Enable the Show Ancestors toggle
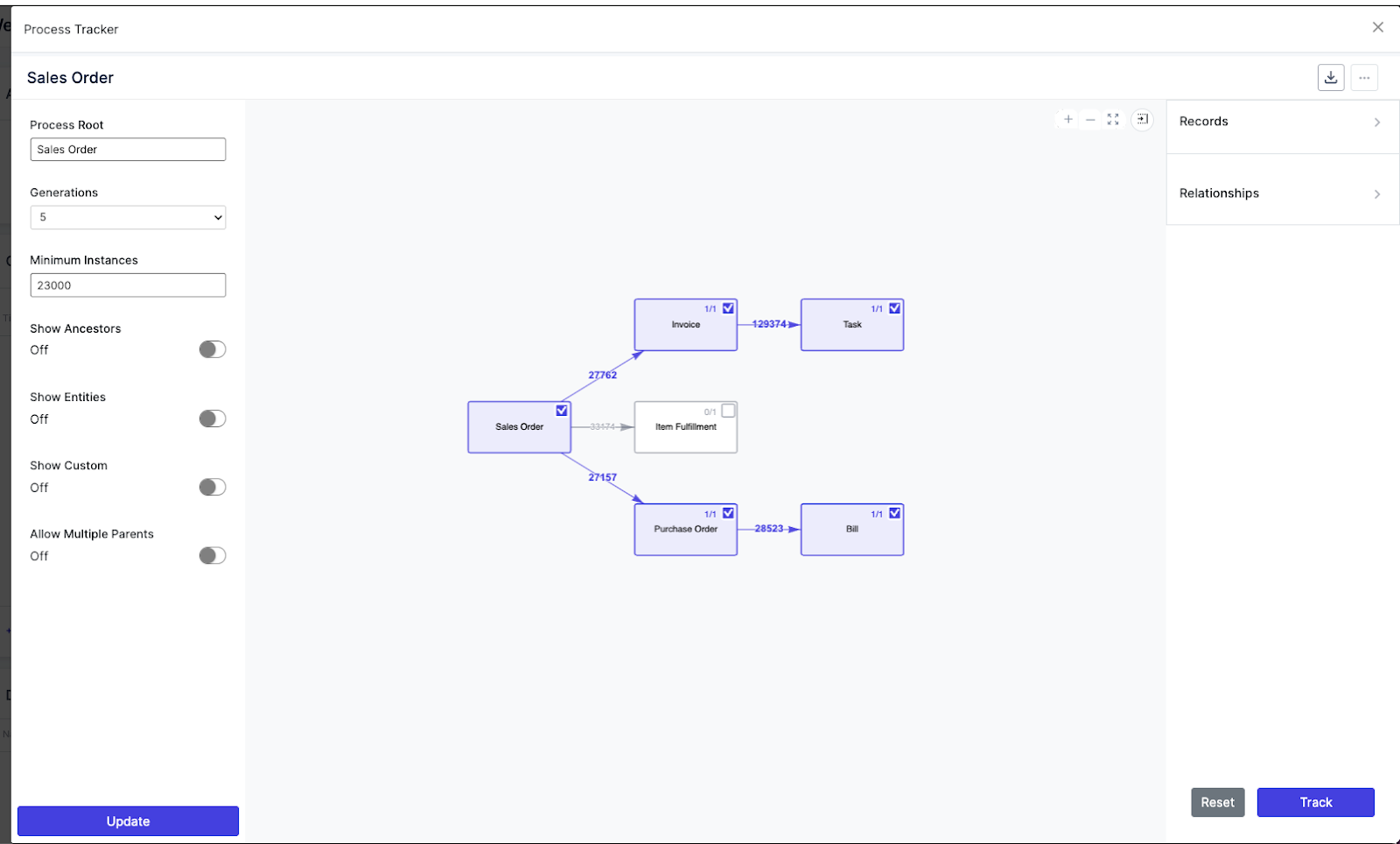 coord(213,349)
